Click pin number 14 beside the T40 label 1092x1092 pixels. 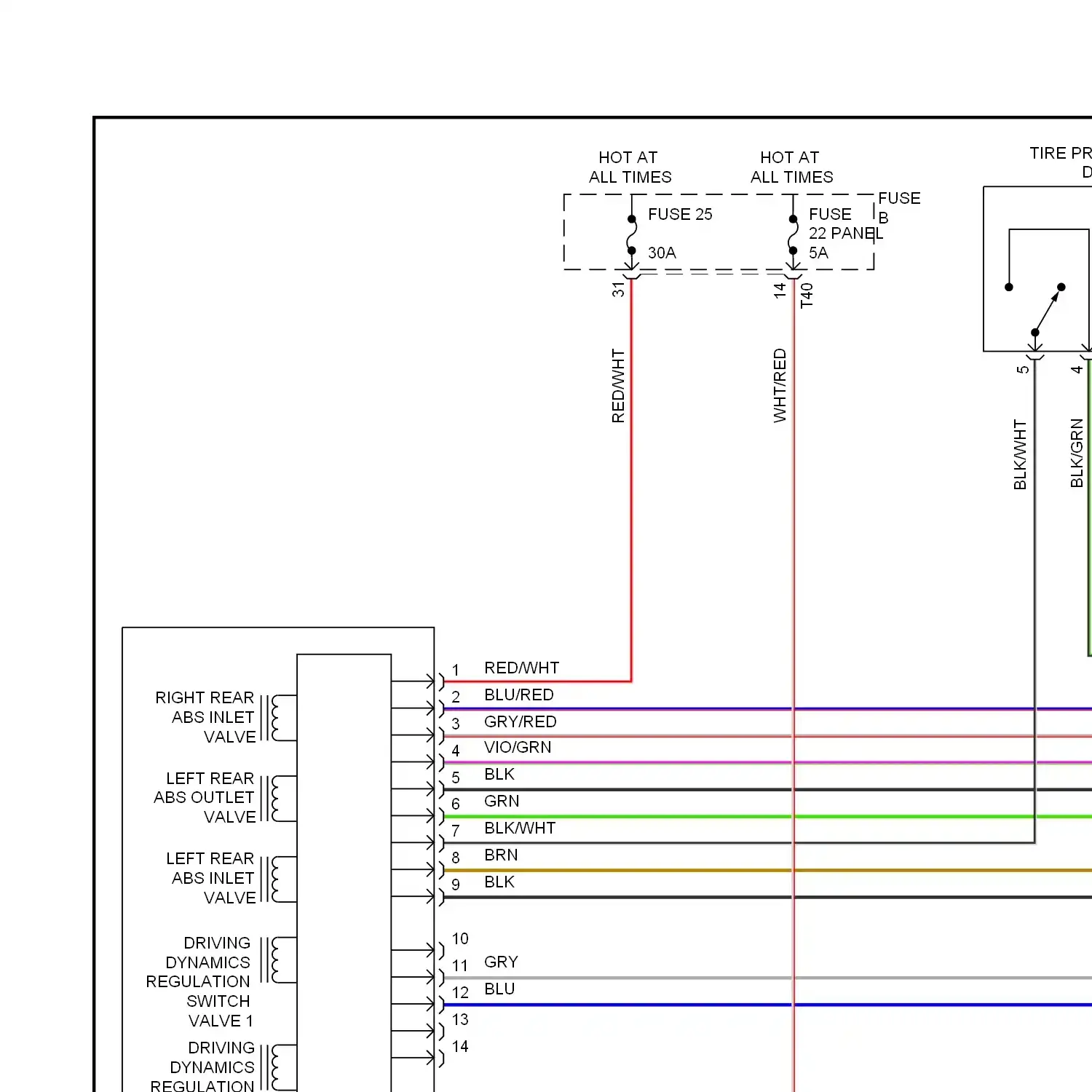(780, 290)
